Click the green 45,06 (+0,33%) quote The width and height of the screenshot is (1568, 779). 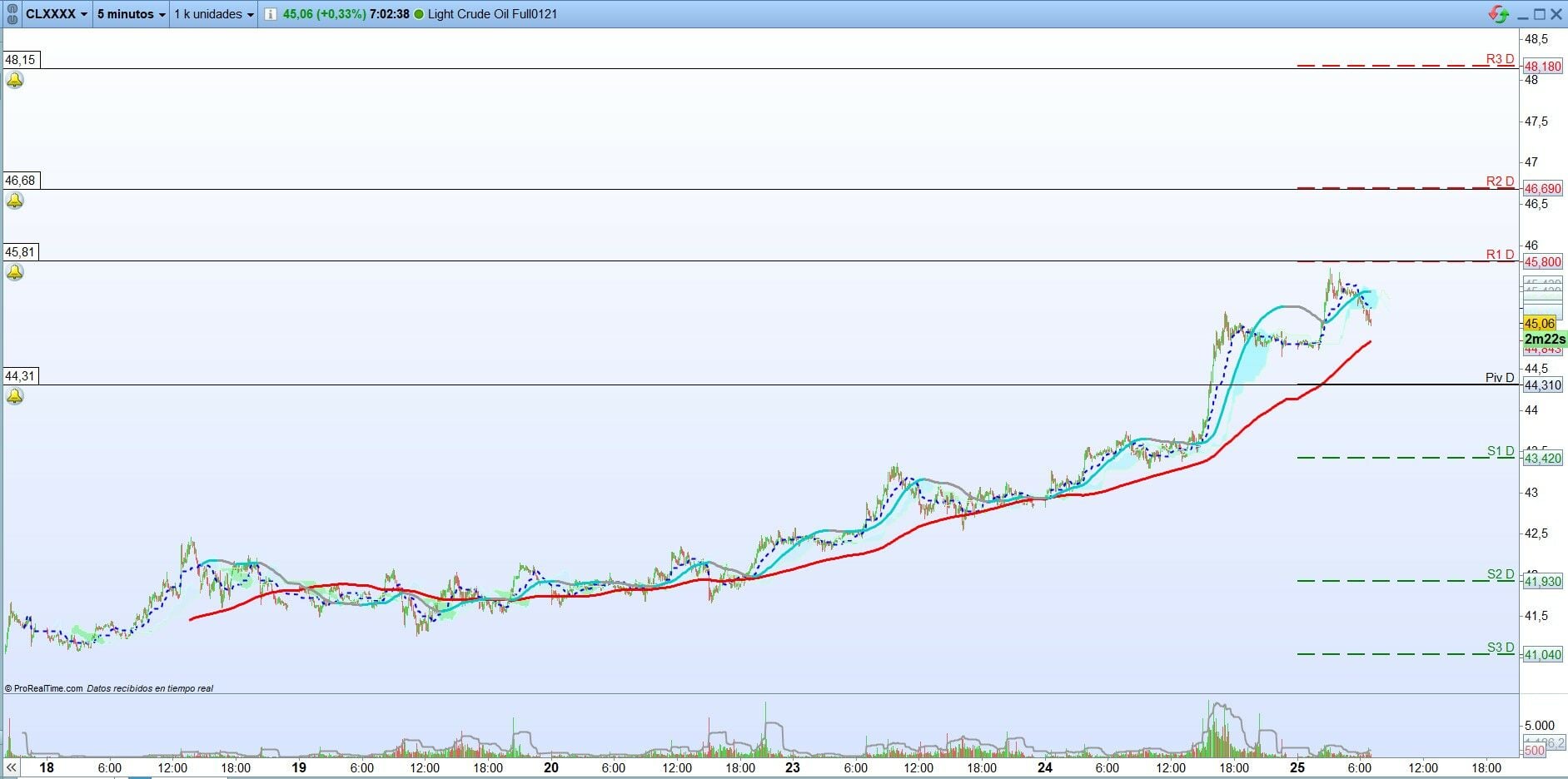pos(324,14)
